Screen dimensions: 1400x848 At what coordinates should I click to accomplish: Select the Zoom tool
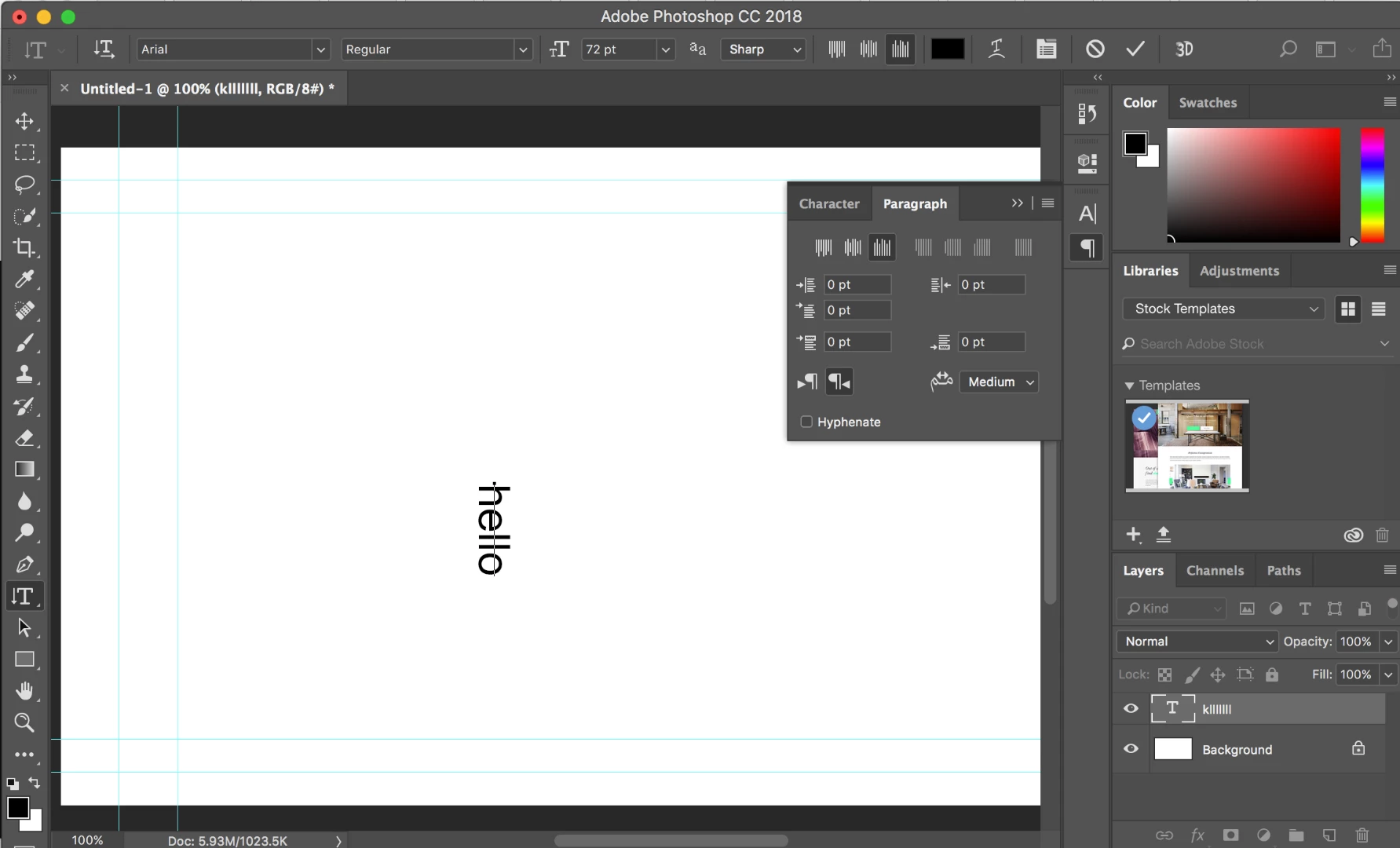[24, 722]
